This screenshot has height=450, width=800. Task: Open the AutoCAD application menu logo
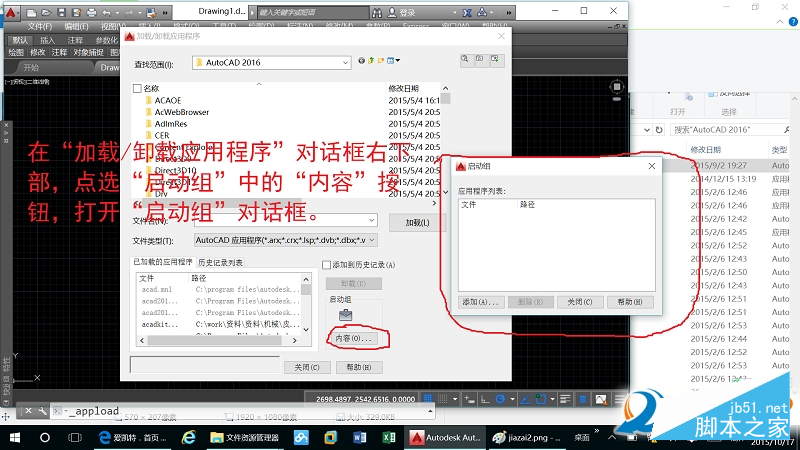coord(10,12)
